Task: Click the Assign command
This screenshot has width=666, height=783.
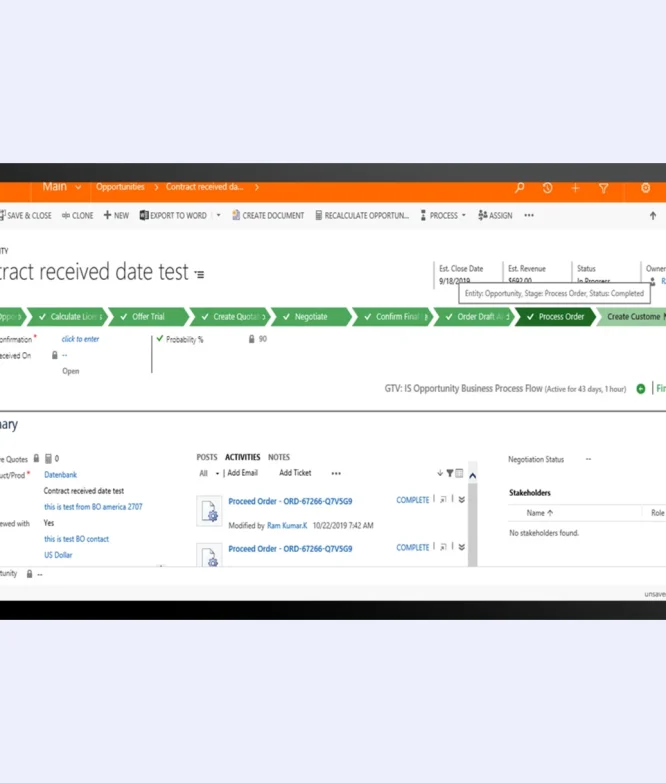Action: [x=495, y=215]
